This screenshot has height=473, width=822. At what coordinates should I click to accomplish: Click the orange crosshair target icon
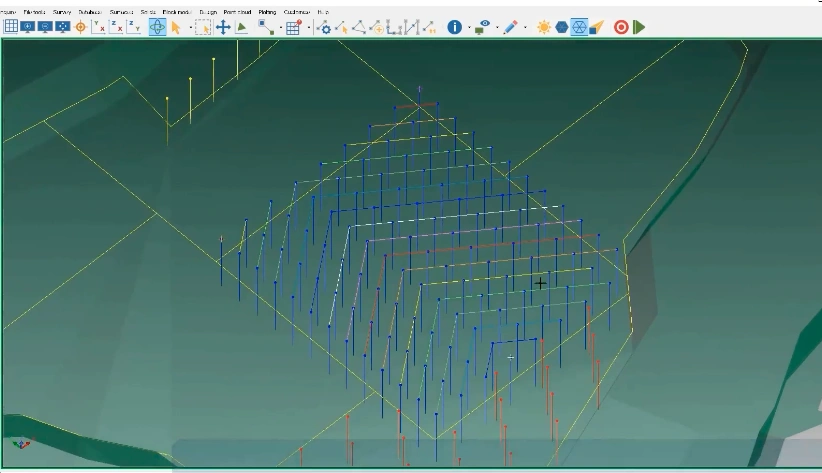[81, 27]
